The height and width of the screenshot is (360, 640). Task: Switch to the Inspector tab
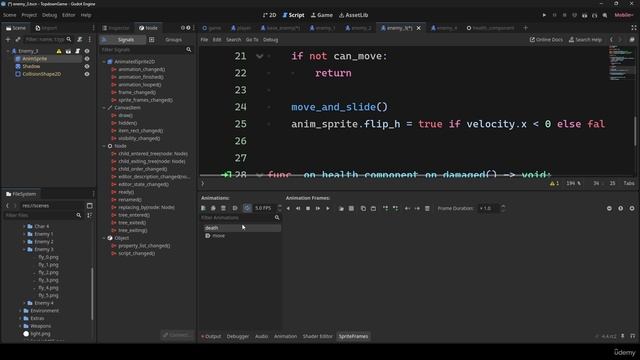click(116, 28)
